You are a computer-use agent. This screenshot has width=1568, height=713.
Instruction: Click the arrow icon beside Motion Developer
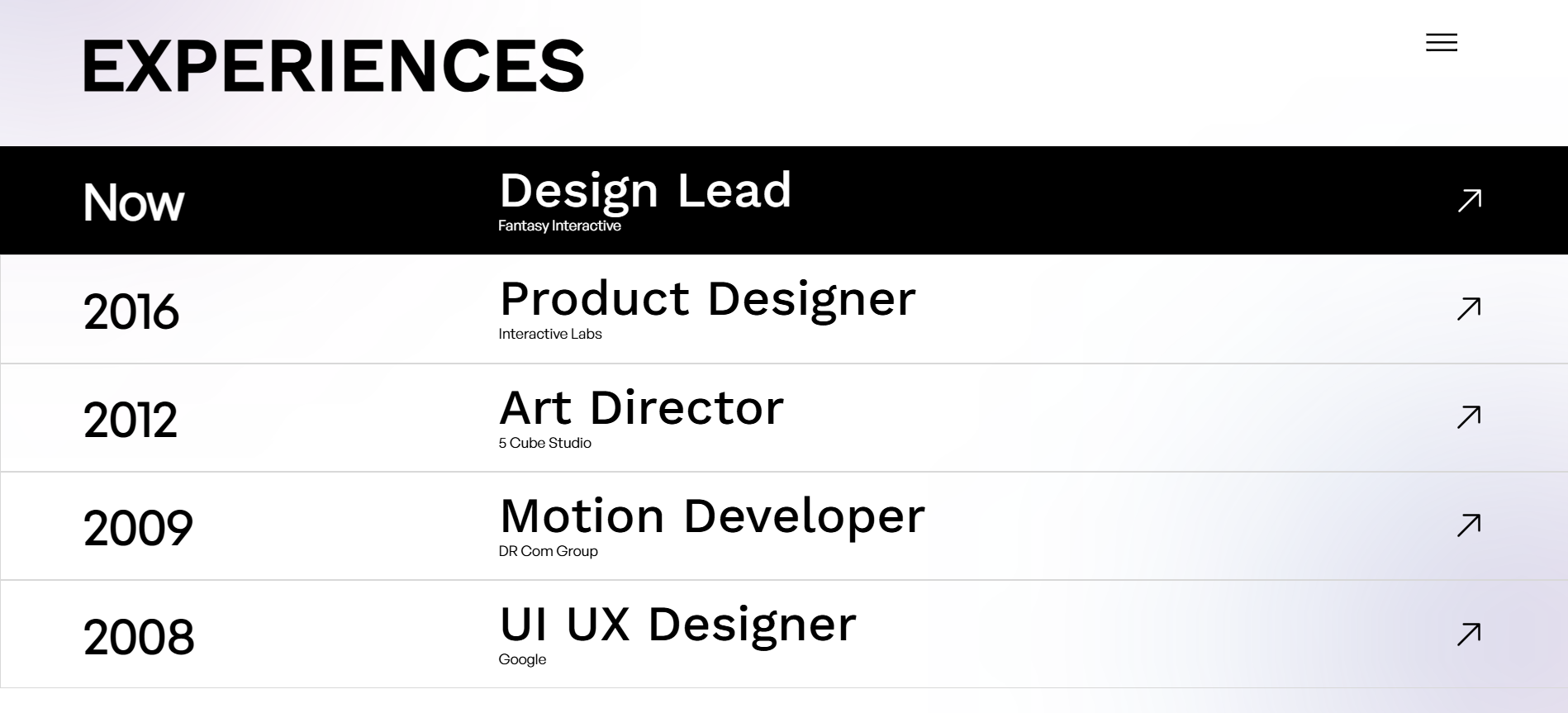pyautogui.click(x=1469, y=525)
